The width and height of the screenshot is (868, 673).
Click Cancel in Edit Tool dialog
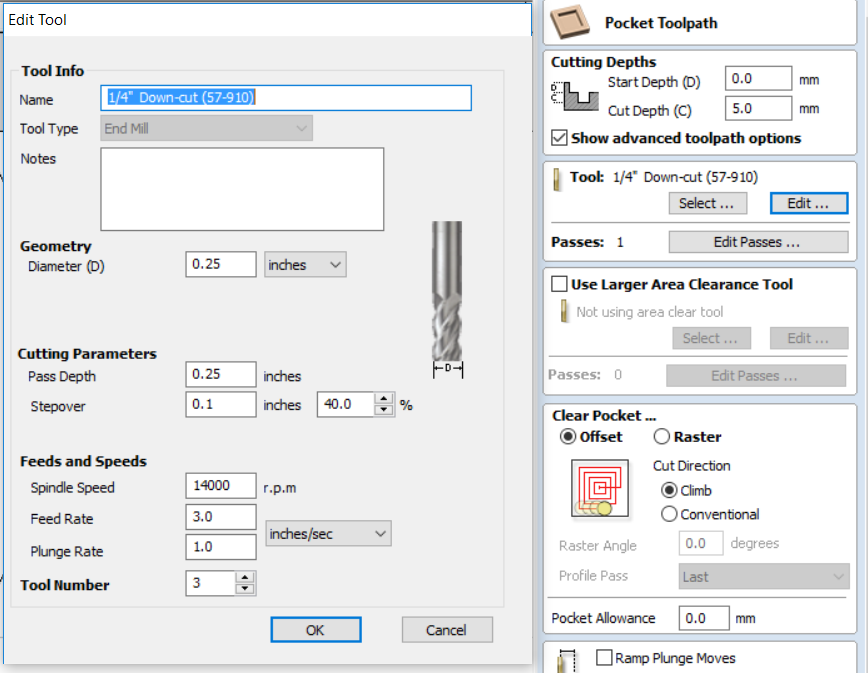(447, 630)
